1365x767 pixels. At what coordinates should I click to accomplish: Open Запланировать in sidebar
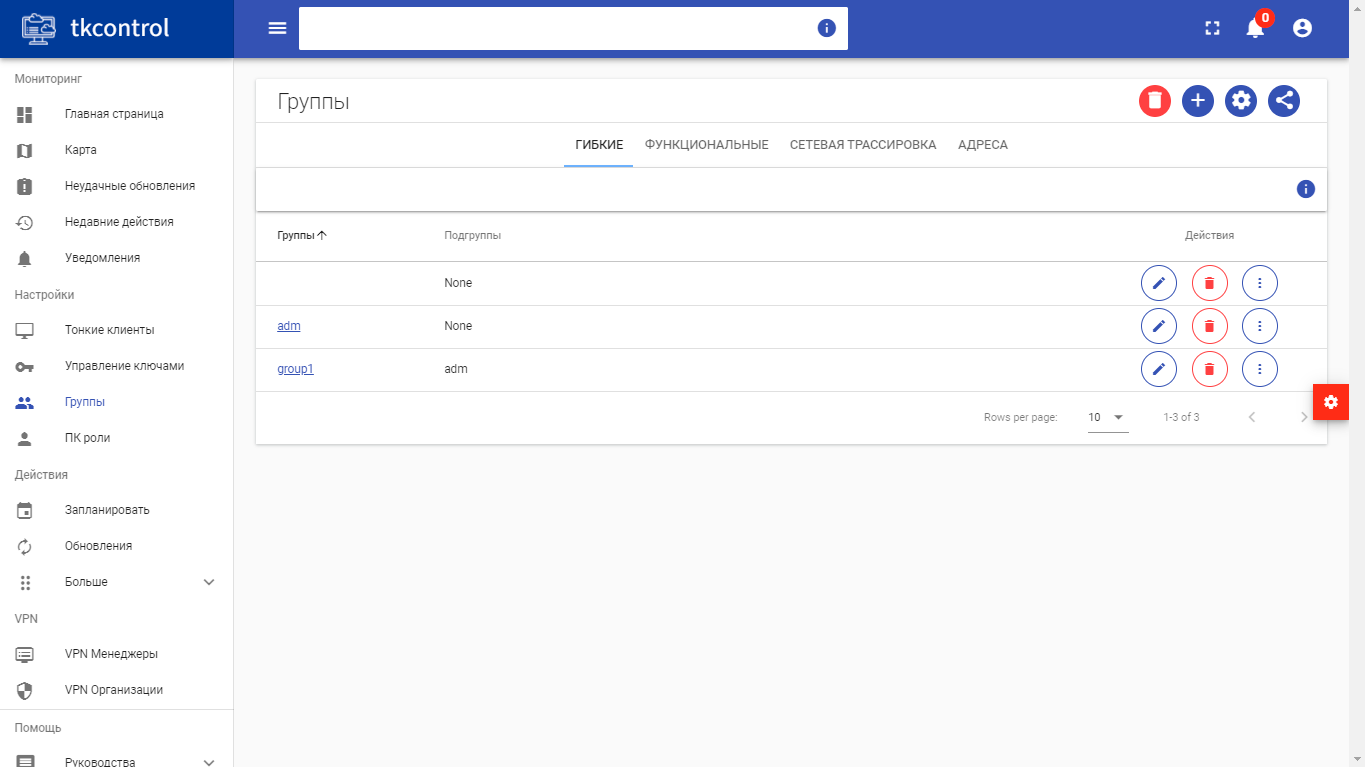pyautogui.click(x=116, y=510)
